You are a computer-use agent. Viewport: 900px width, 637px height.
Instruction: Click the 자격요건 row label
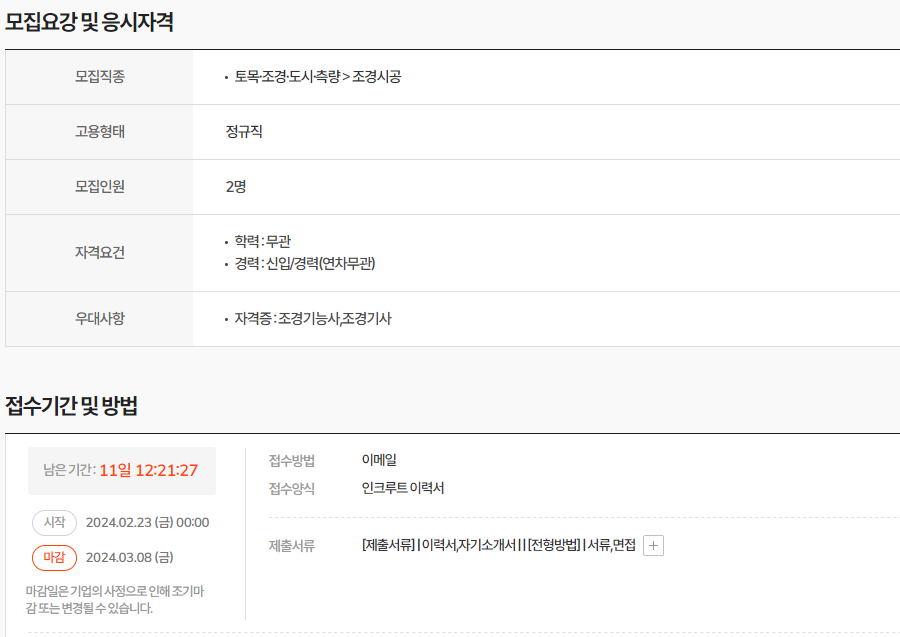[x=100, y=253]
